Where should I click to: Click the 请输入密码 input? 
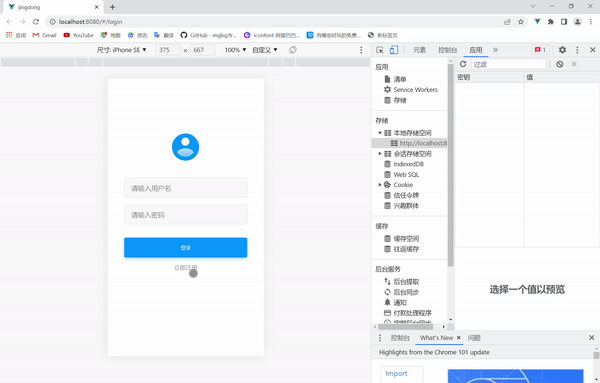(x=186, y=215)
